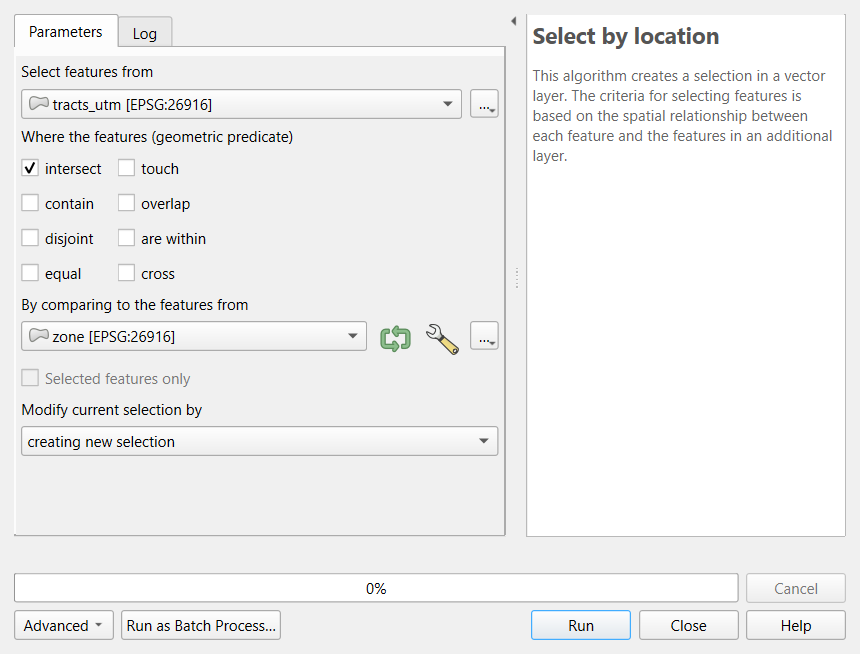Screen dimensions: 860x654
Task: Click the Run button
Action: point(581,625)
